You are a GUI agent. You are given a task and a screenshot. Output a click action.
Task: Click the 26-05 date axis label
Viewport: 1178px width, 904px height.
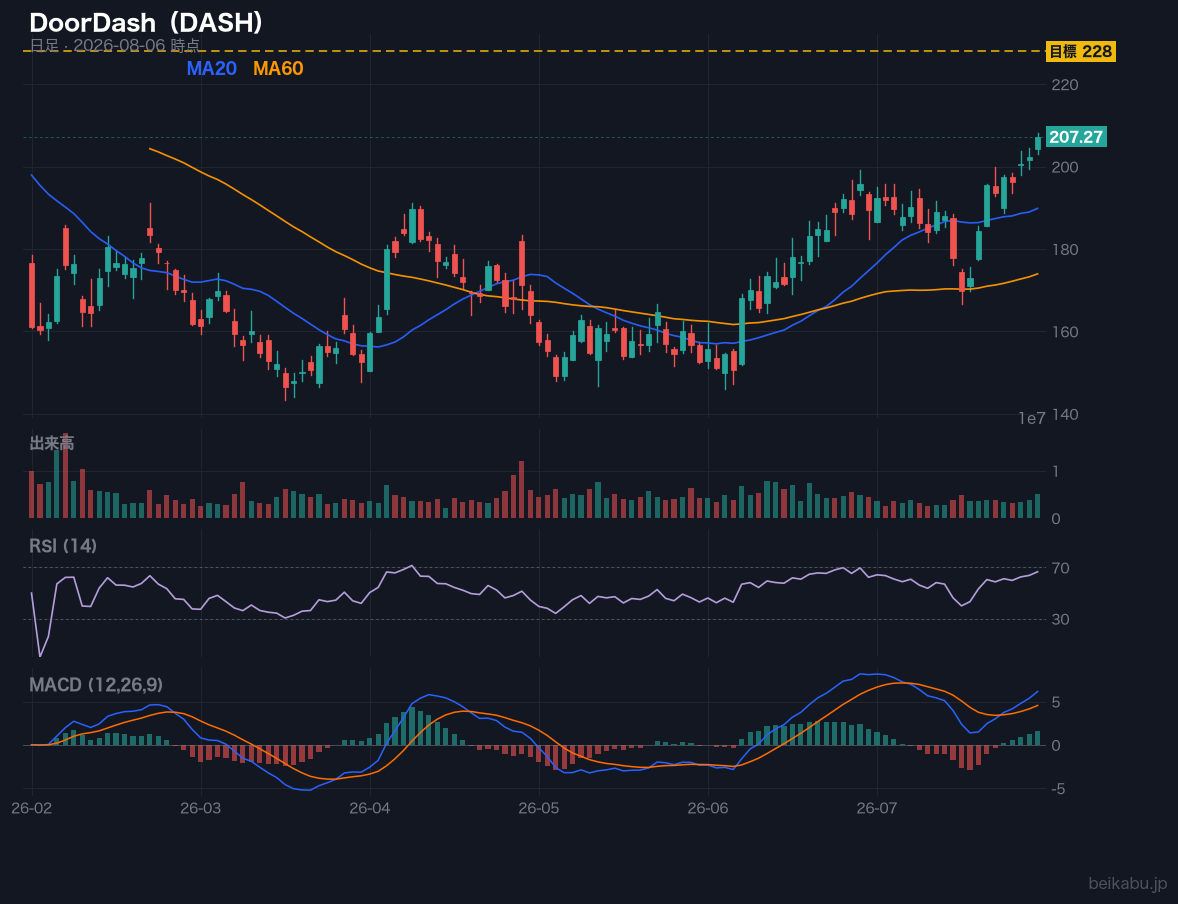[x=539, y=809]
